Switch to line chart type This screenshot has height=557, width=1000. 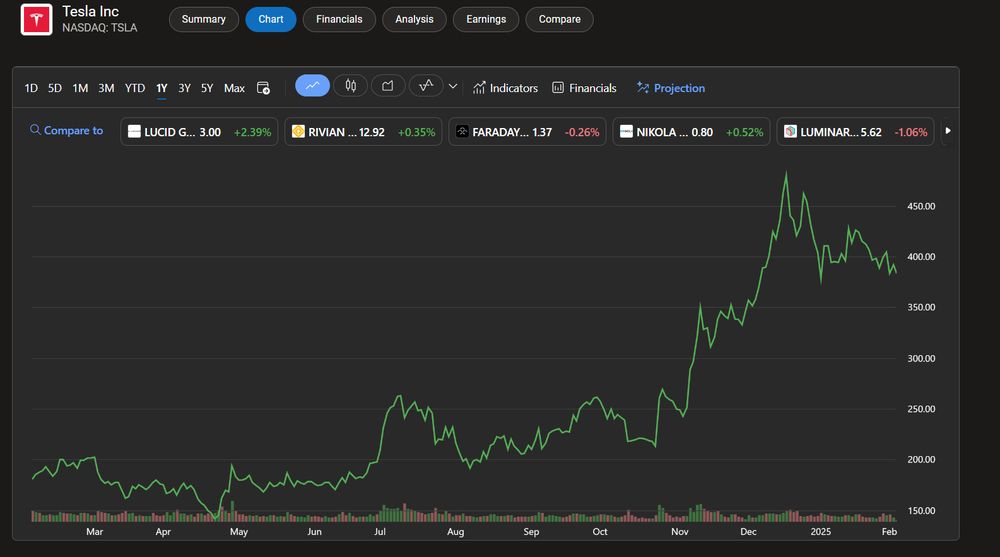[312, 85]
